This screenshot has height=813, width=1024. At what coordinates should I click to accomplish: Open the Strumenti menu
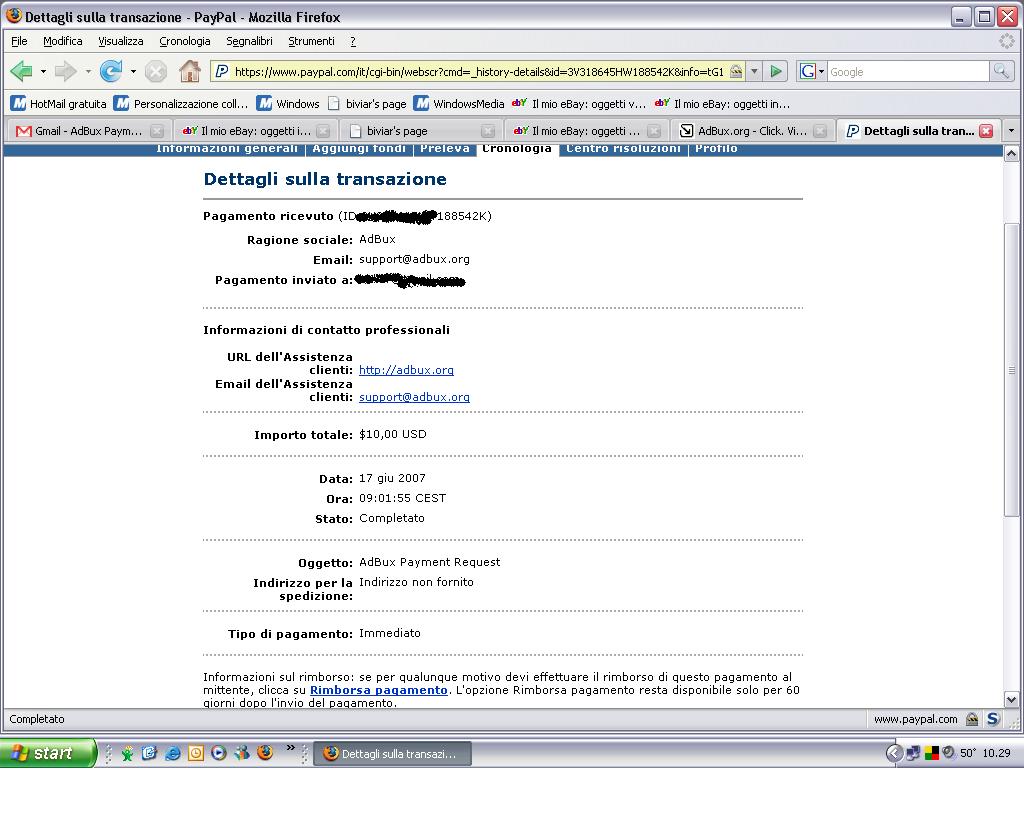pyautogui.click(x=312, y=41)
